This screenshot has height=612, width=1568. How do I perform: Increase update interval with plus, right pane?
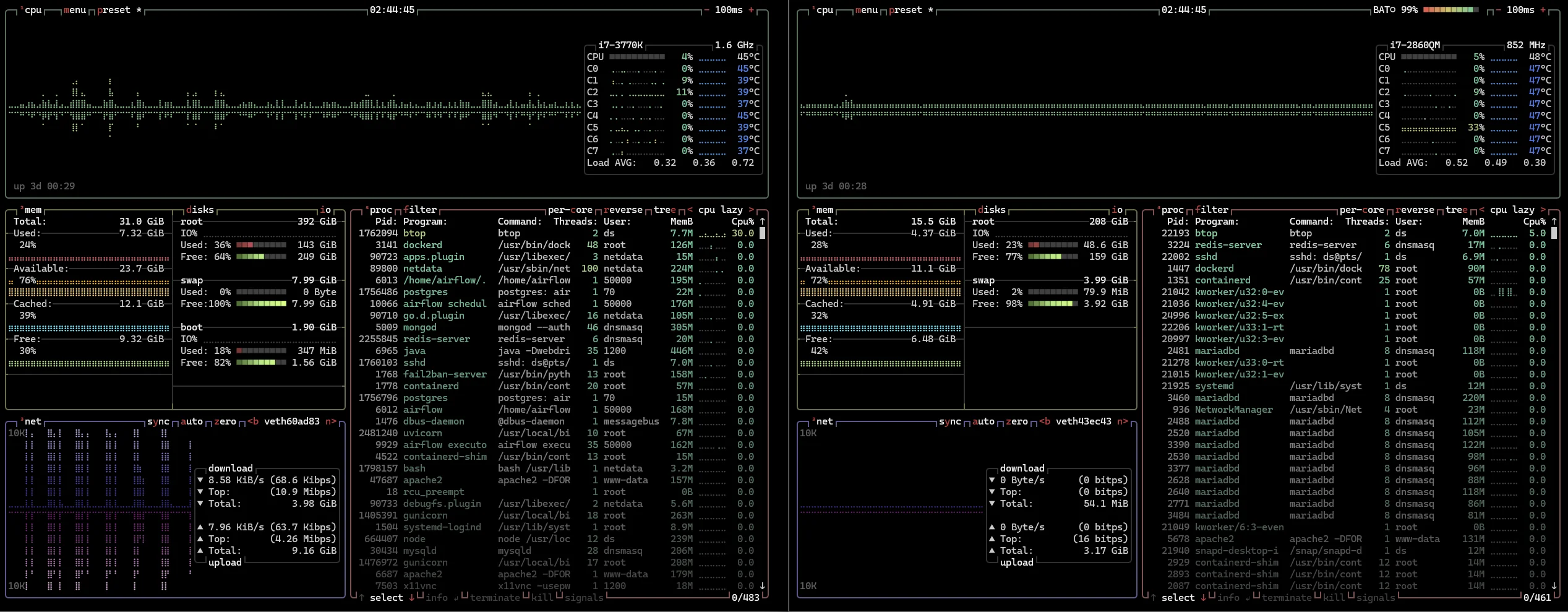[x=1543, y=10]
